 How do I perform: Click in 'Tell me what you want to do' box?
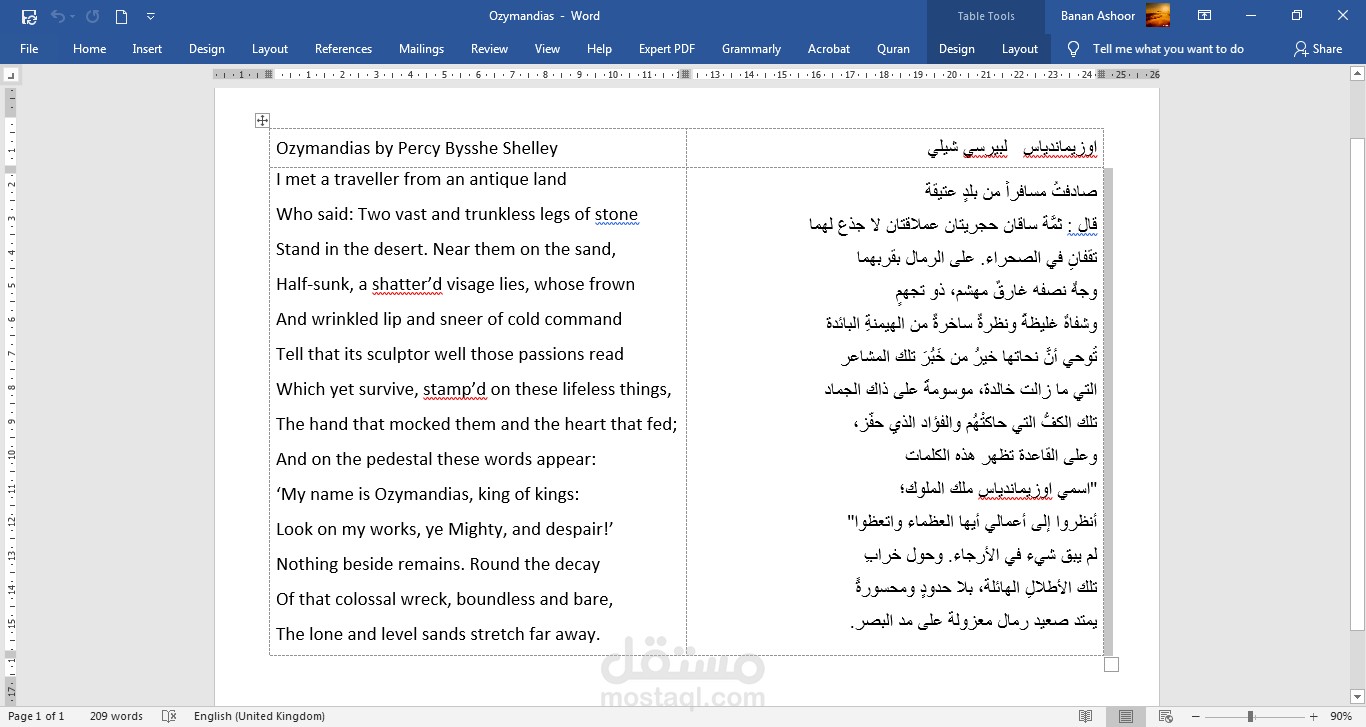click(1168, 48)
